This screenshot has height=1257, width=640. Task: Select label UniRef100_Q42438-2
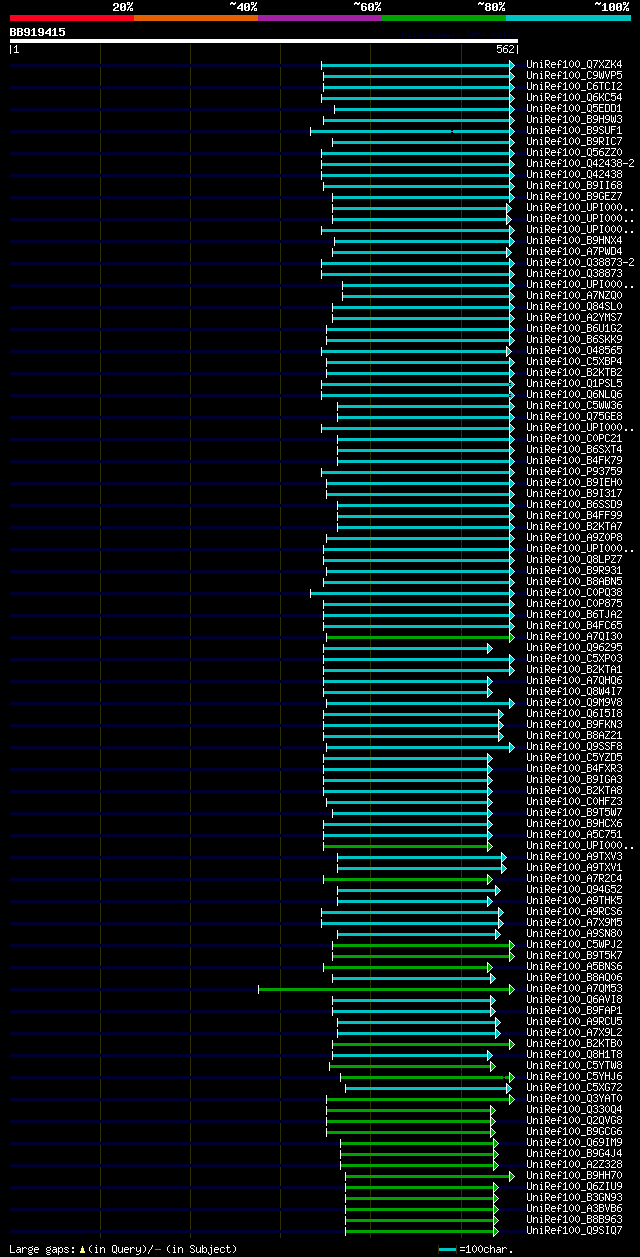point(580,163)
